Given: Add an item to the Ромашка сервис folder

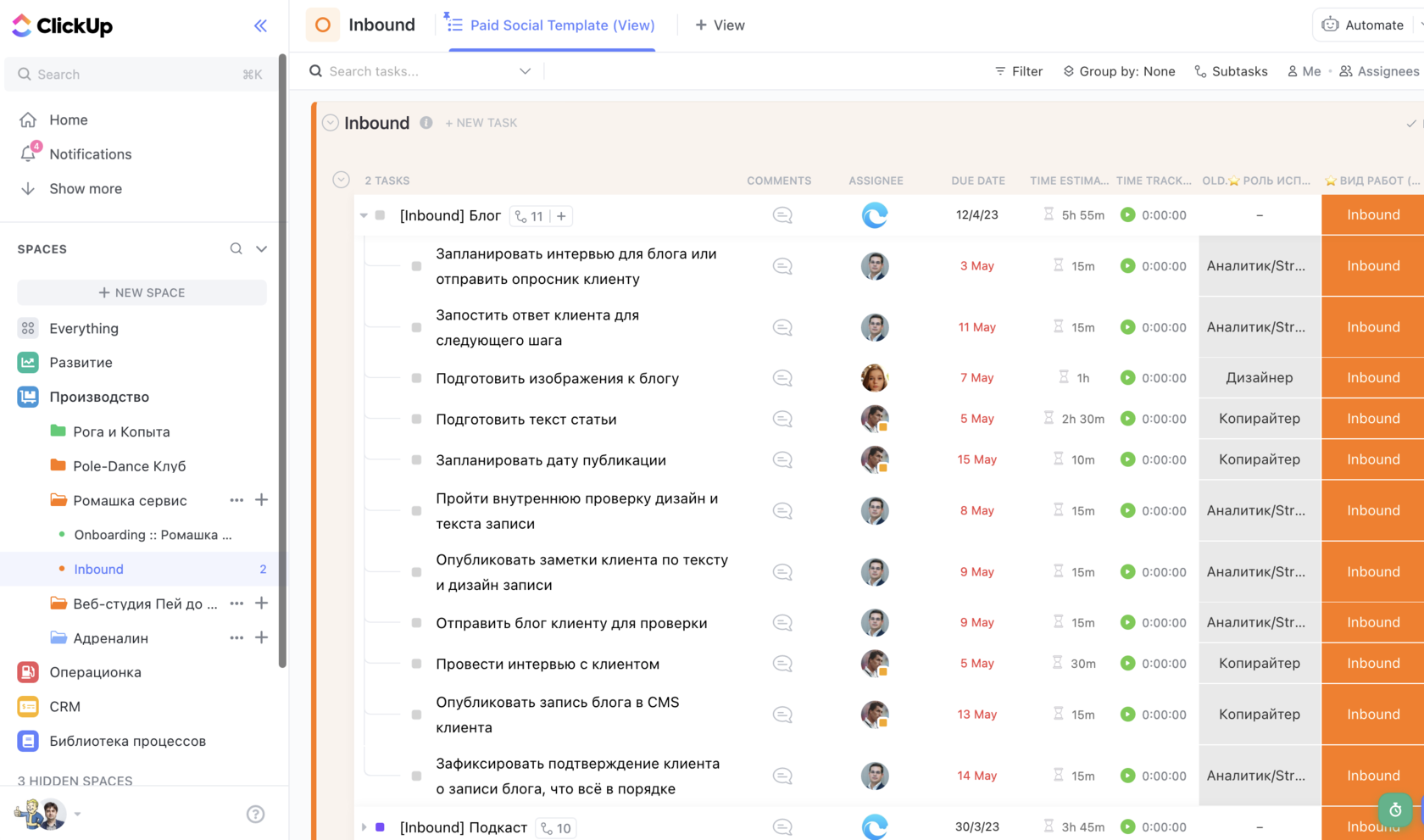Looking at the screenshot, I should coord(262,500).
